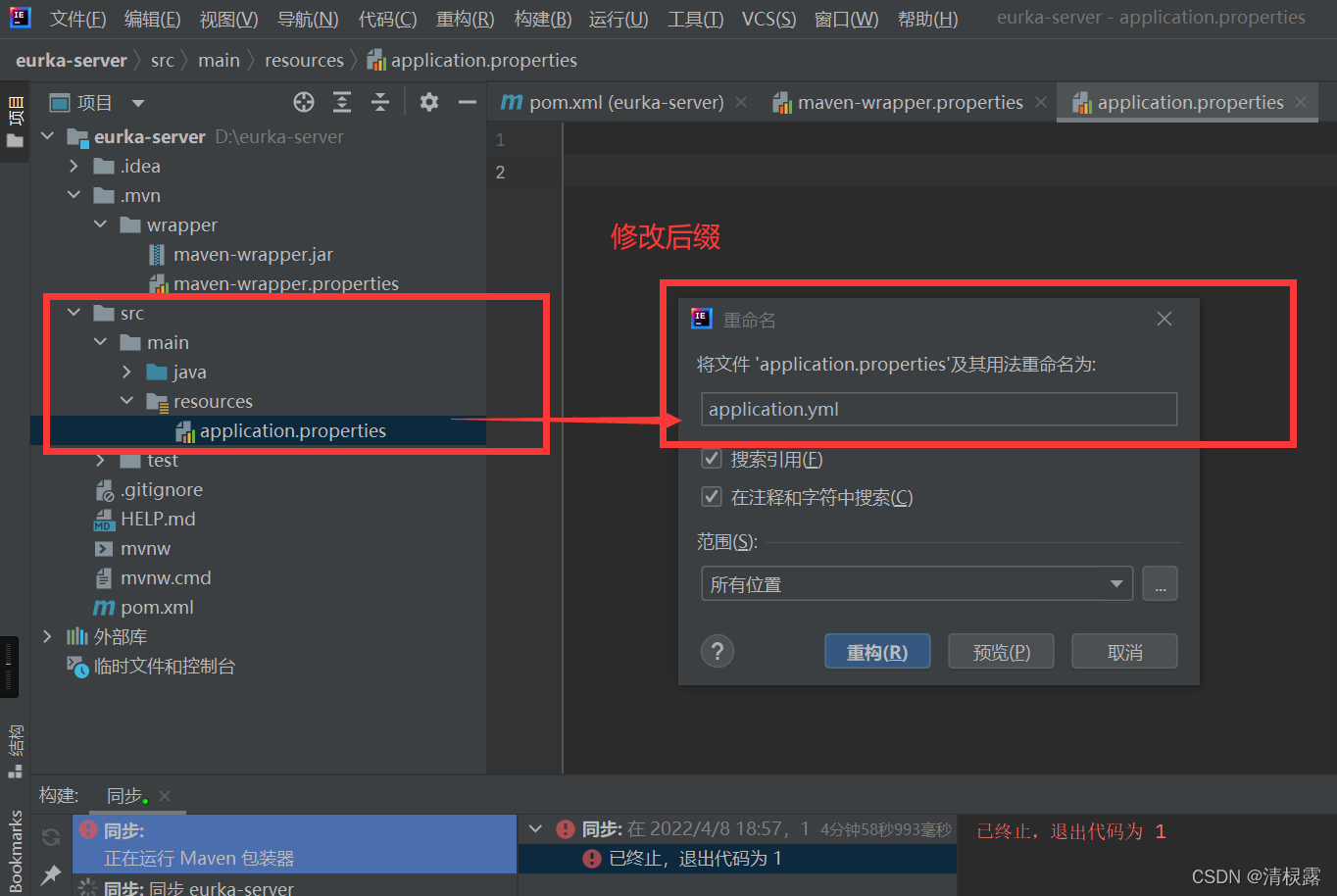Select mvnw.cmd file in tree
This screenshot has height=896, width=1337.
tap(153, 578)
